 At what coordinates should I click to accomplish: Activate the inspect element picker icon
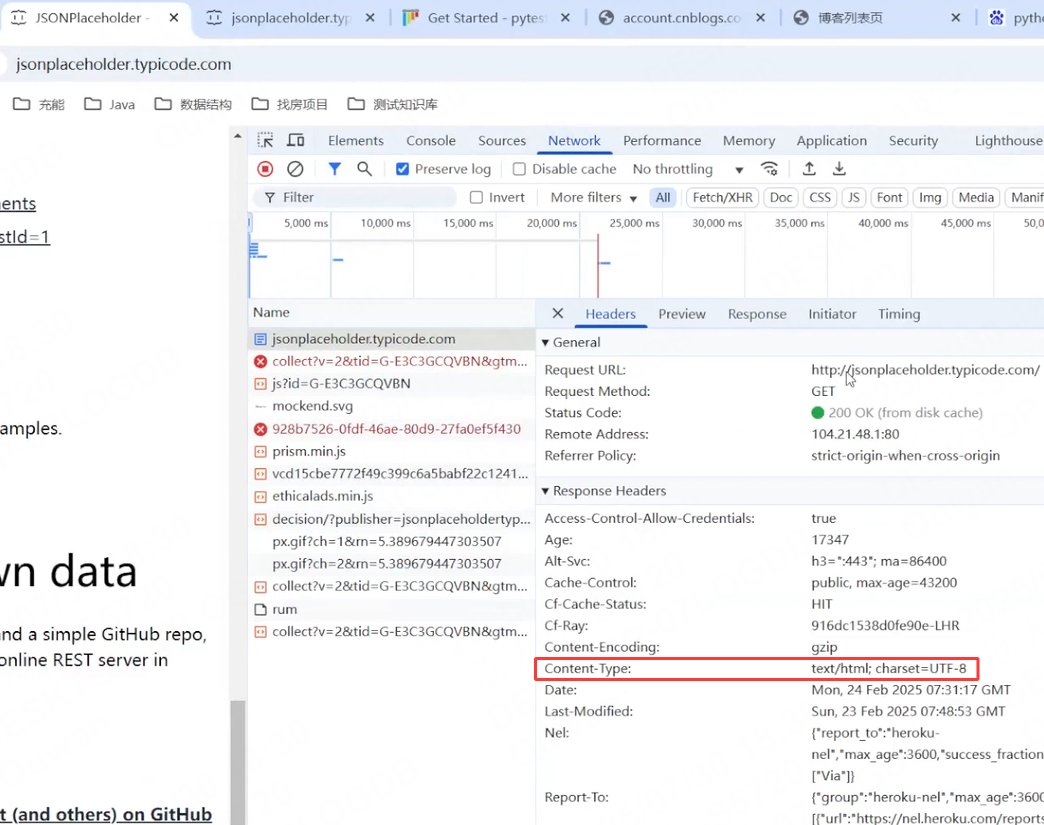click(265, 140)
